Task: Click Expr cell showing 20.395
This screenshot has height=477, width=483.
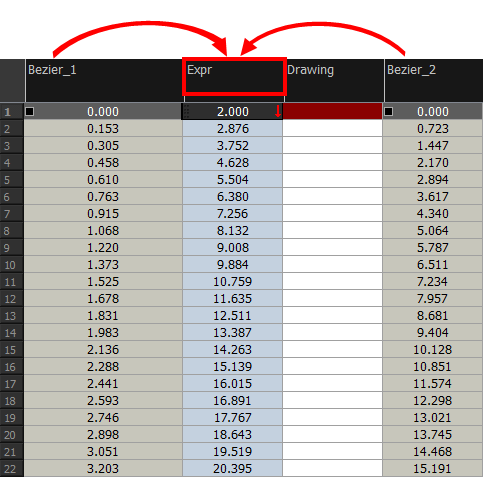Action: click(x=233, y=469)
